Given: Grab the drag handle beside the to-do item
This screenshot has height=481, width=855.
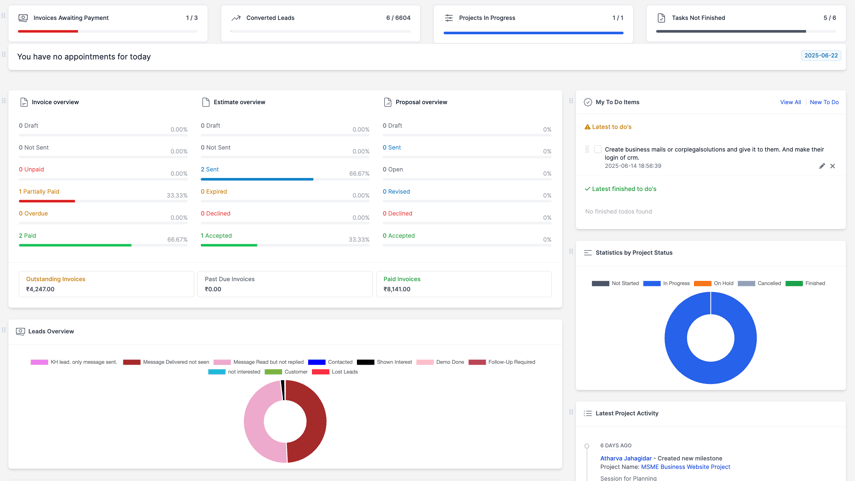Looking at the screenshot, I should 587,149.
